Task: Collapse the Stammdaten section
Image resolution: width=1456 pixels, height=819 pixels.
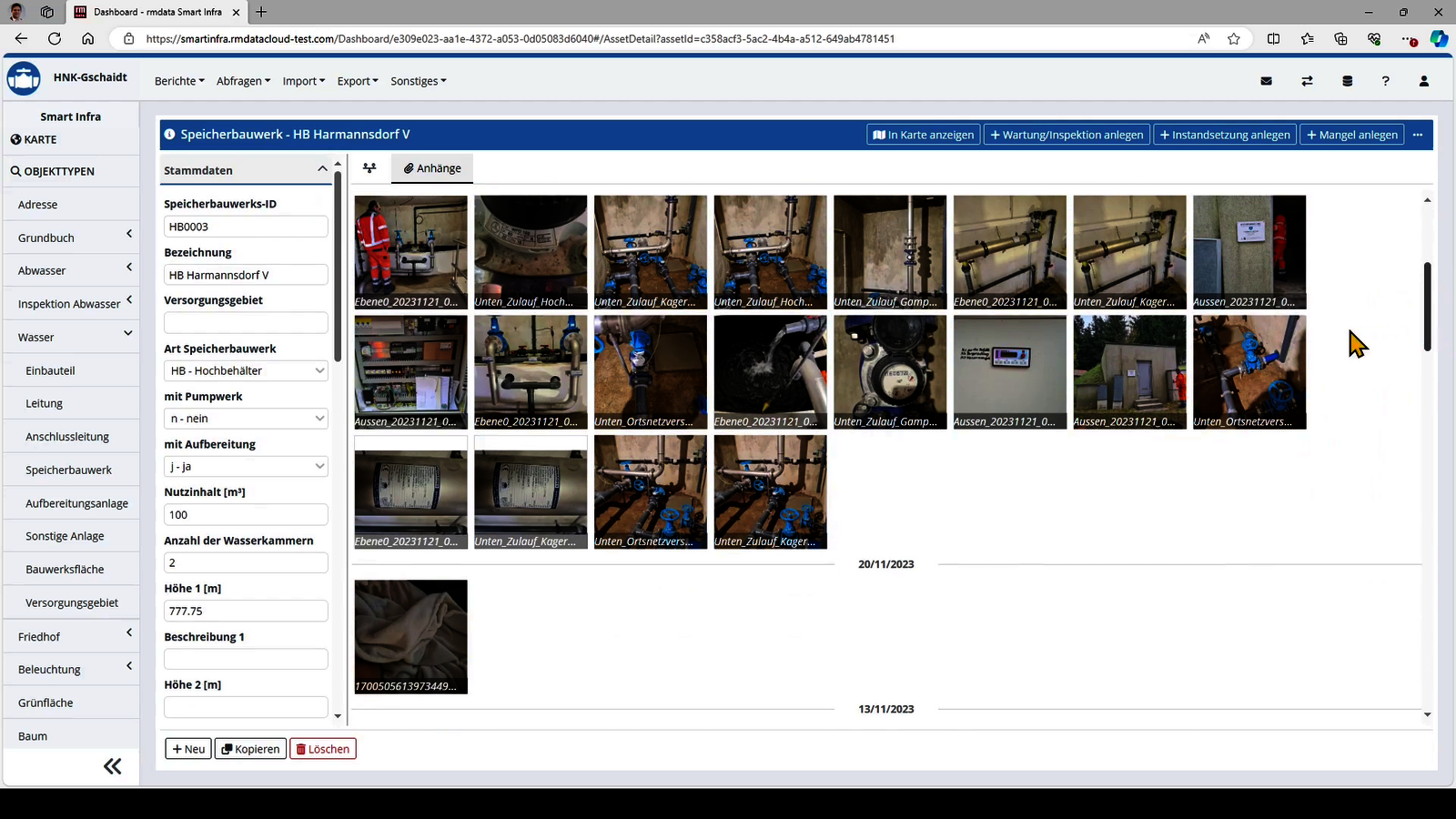Action: click(322, 169)
